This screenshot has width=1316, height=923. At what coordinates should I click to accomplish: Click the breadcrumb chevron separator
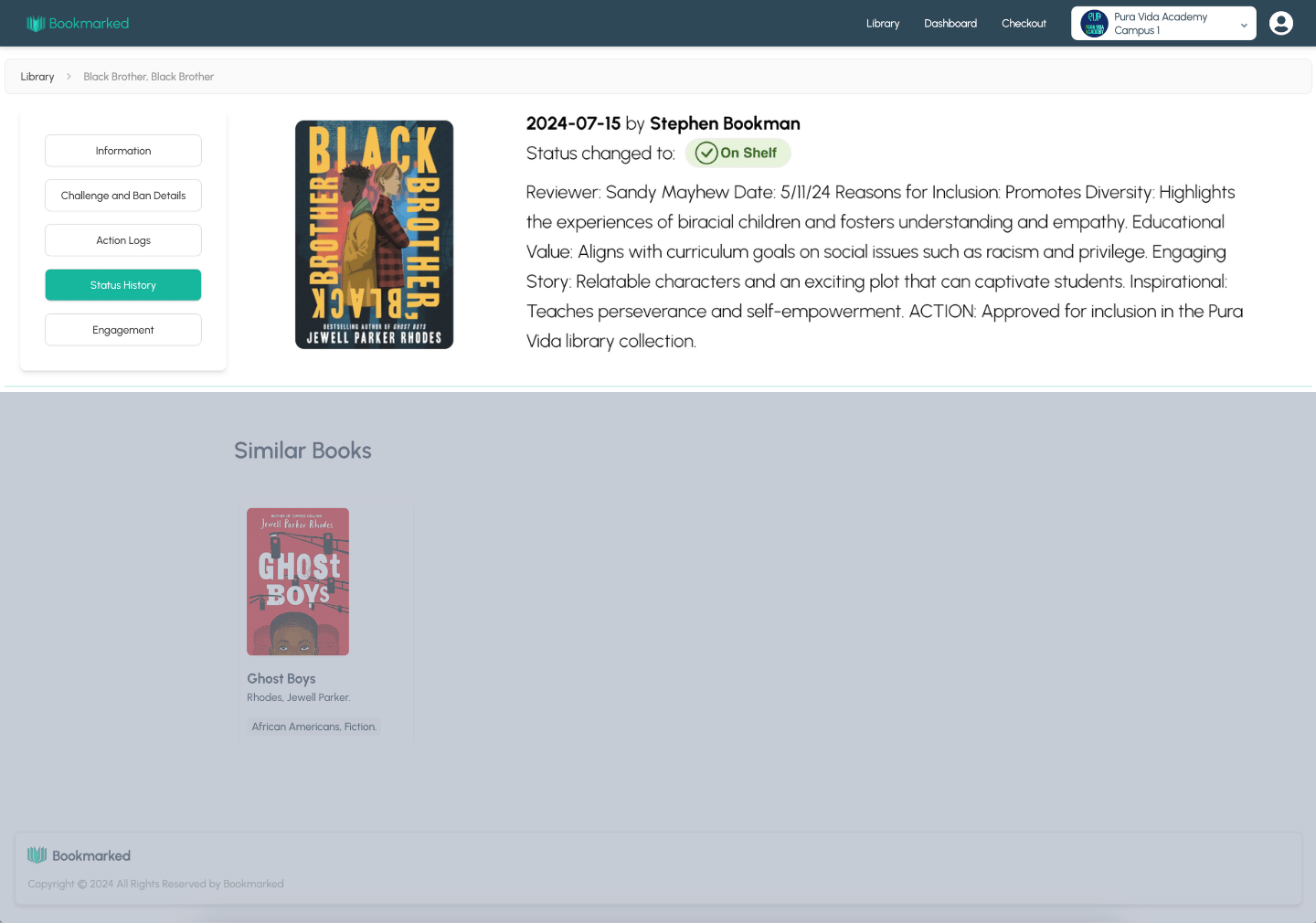pos(69,77)
